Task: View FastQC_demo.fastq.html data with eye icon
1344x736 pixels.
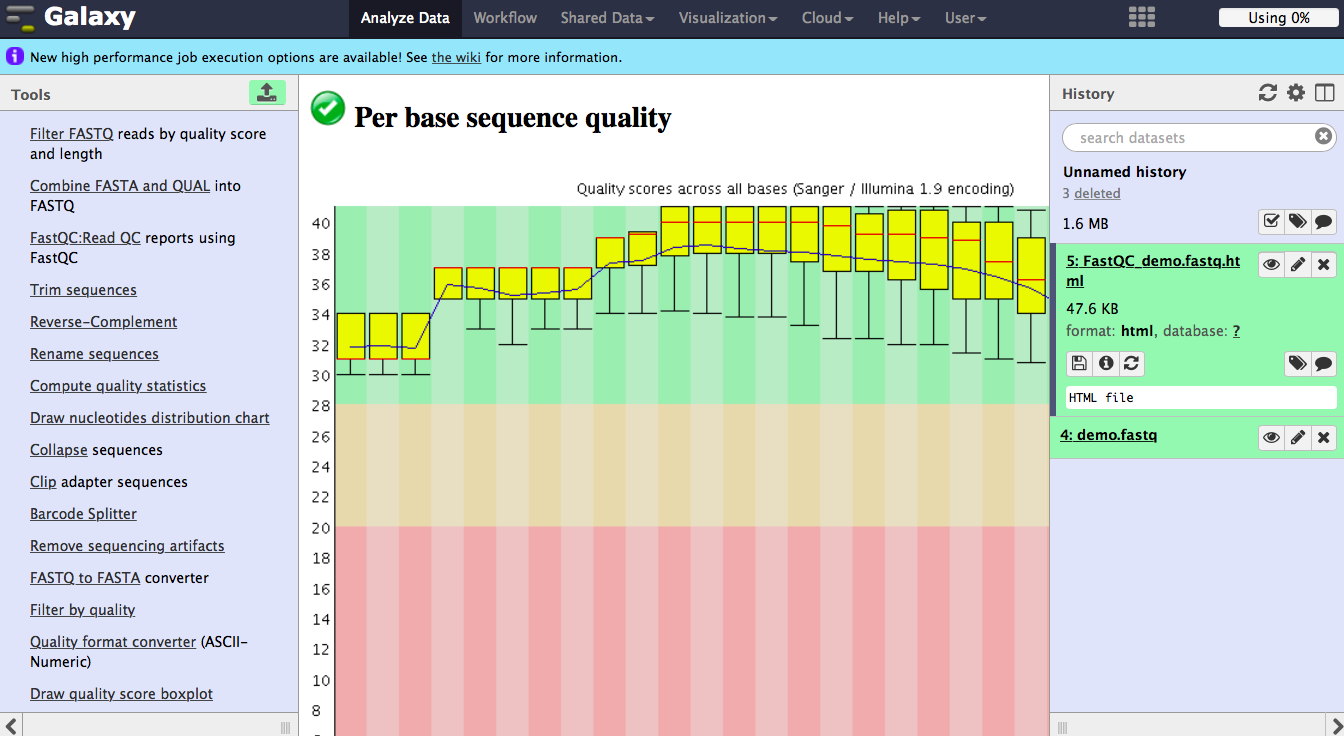Action: [1271, 265]
